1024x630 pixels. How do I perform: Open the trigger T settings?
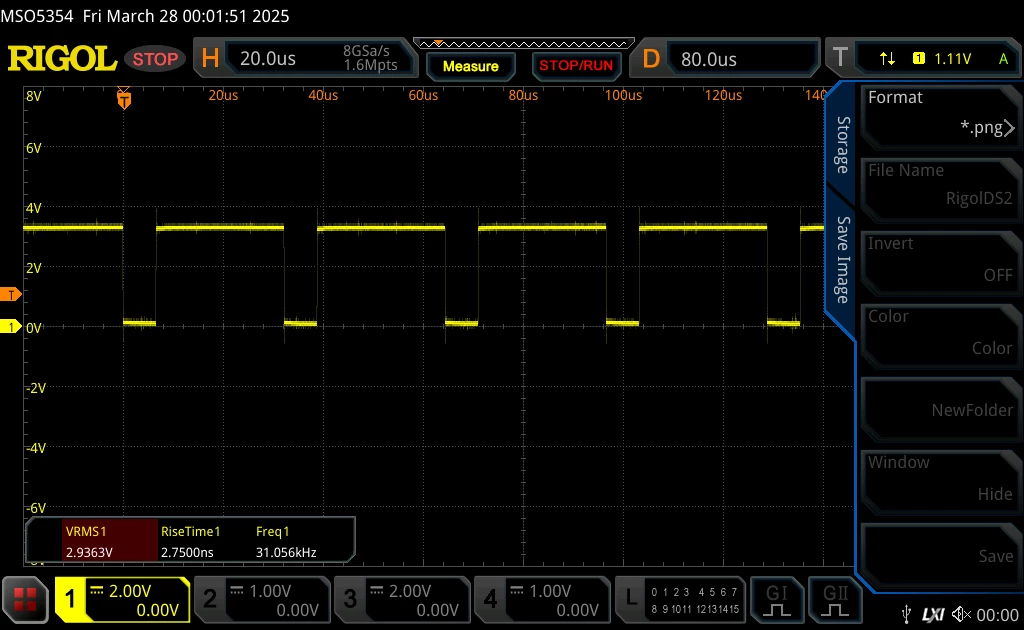(x=840, y=58)
